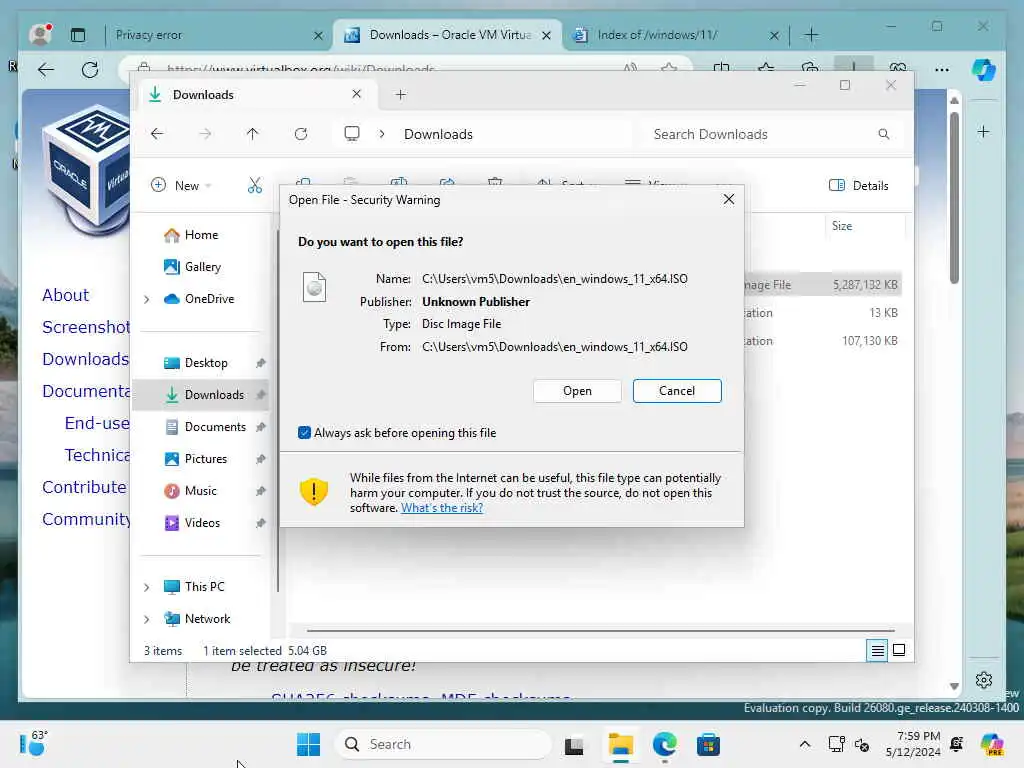1024x768 pixels.
Task: Click the New button in File Explorer
Action: coord(181,185)
